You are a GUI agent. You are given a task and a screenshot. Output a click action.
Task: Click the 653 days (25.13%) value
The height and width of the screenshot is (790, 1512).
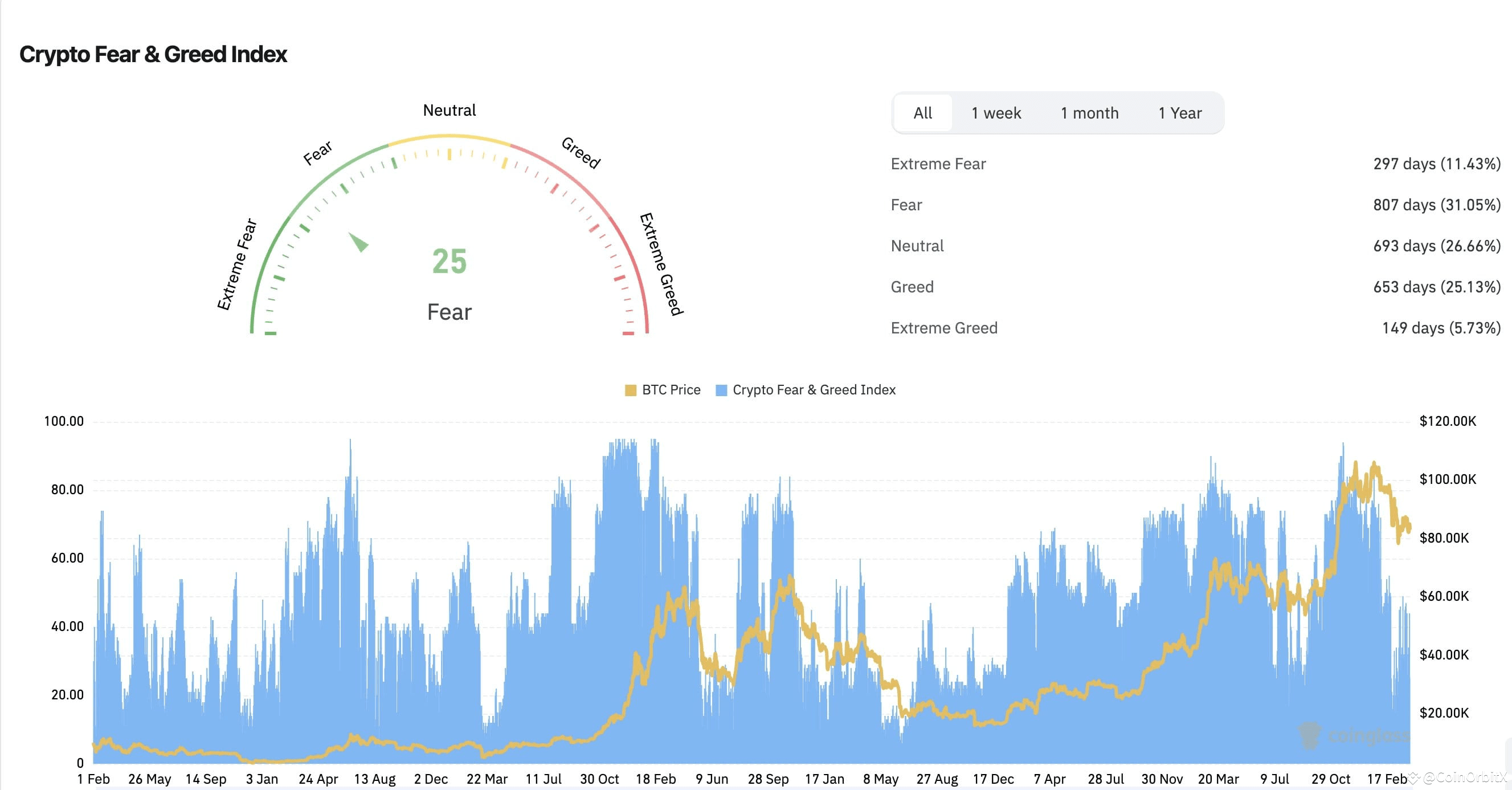tap(1436, 287)
